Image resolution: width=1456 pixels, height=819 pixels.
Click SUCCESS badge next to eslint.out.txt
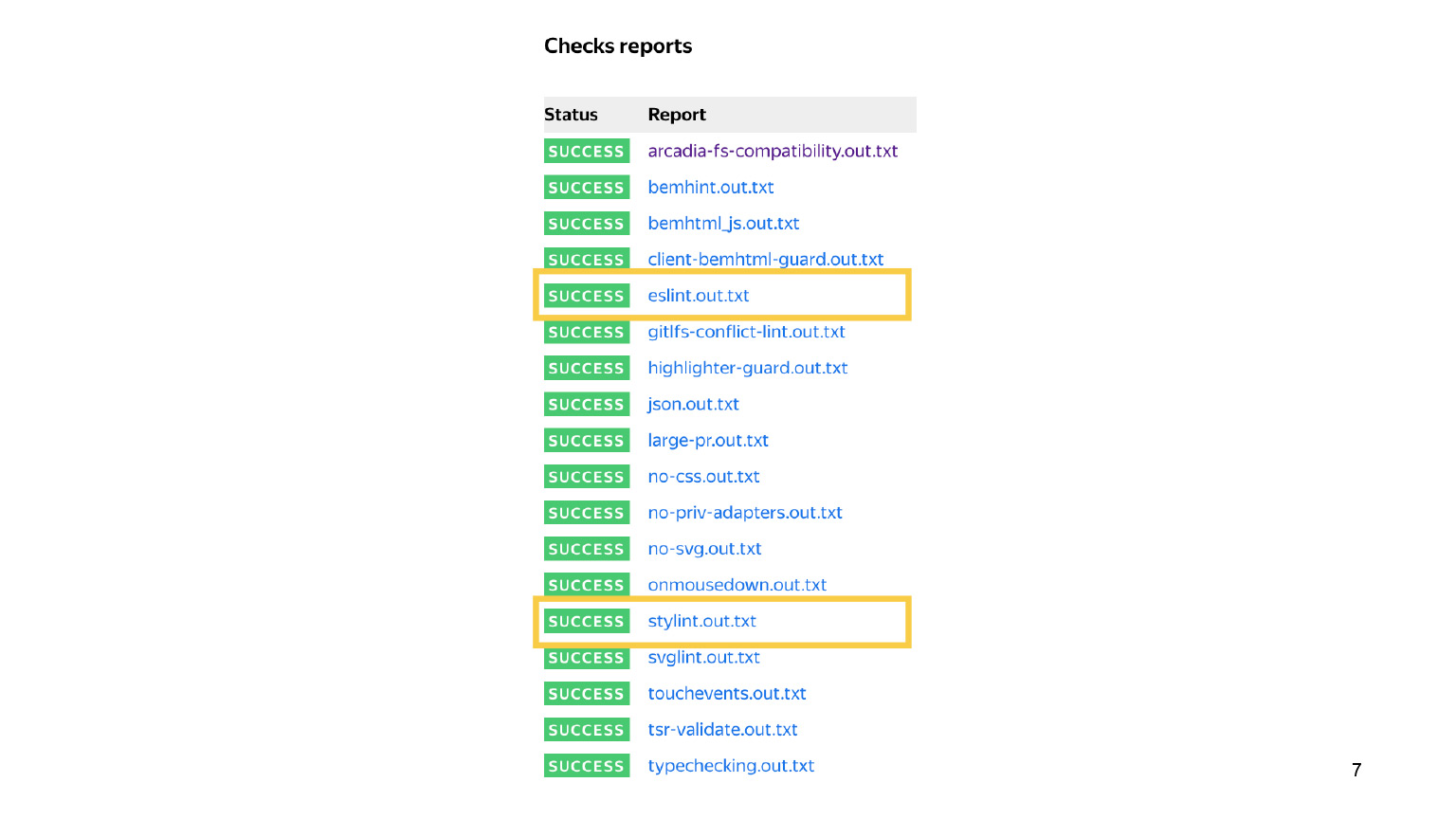pyautogui.click(x=586, y=296)
